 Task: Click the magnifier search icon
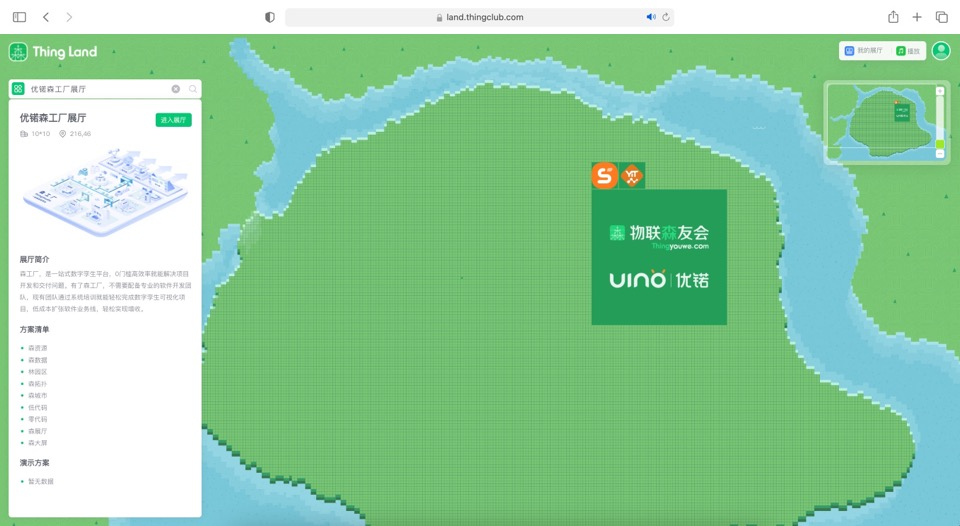tap(193, 89)
